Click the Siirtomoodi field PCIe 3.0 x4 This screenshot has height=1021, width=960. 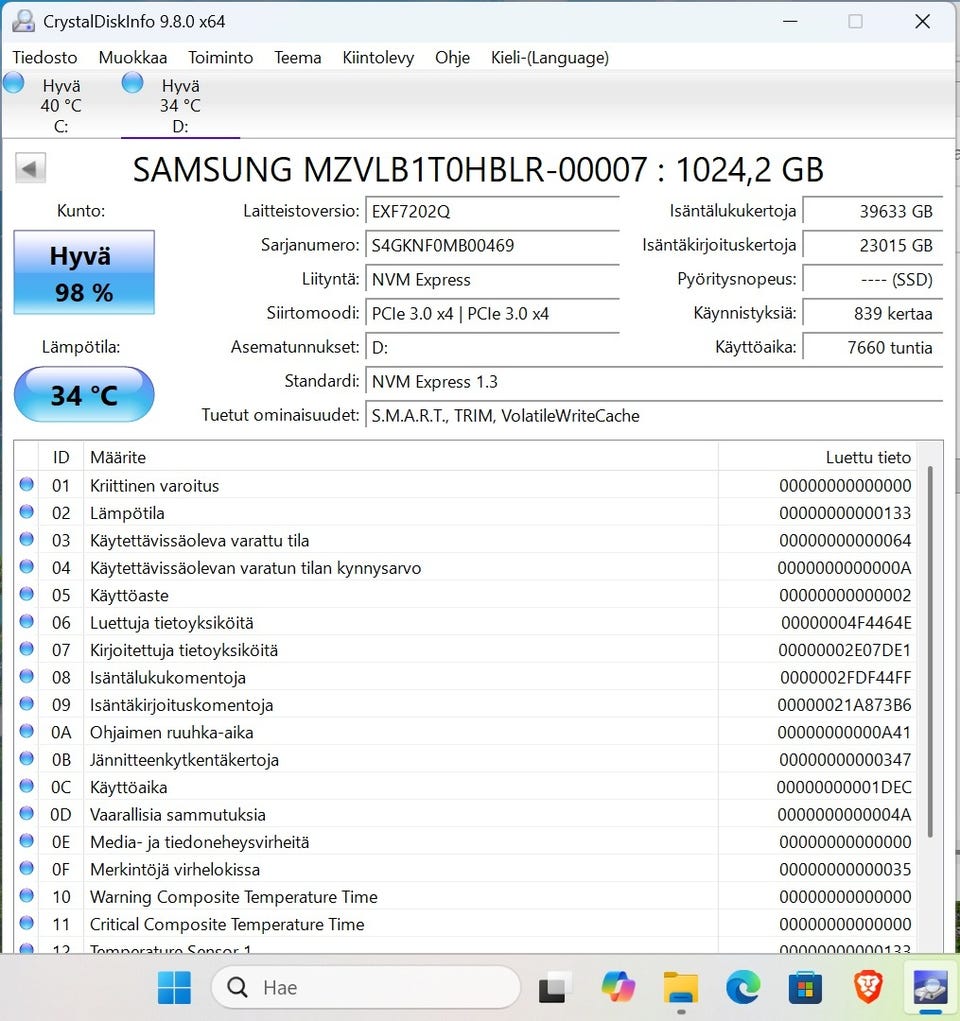(492, 314)
